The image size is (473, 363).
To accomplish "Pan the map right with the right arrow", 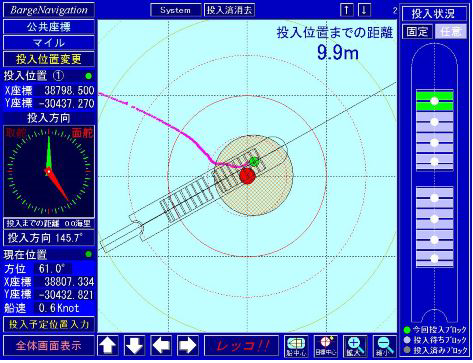I will (188, 346).
